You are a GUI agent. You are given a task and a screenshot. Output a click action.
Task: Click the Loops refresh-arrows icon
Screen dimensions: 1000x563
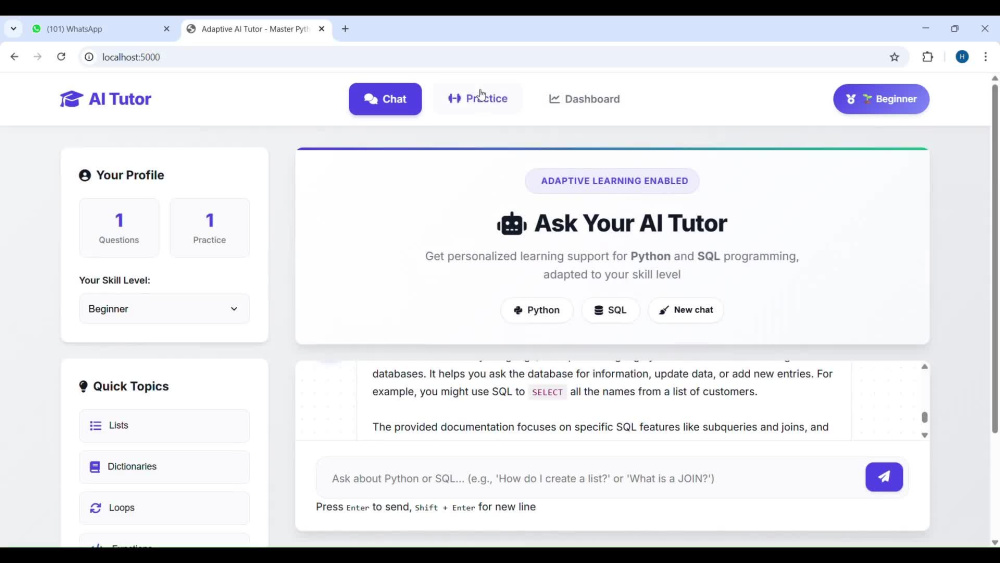(x=96, y=508)
